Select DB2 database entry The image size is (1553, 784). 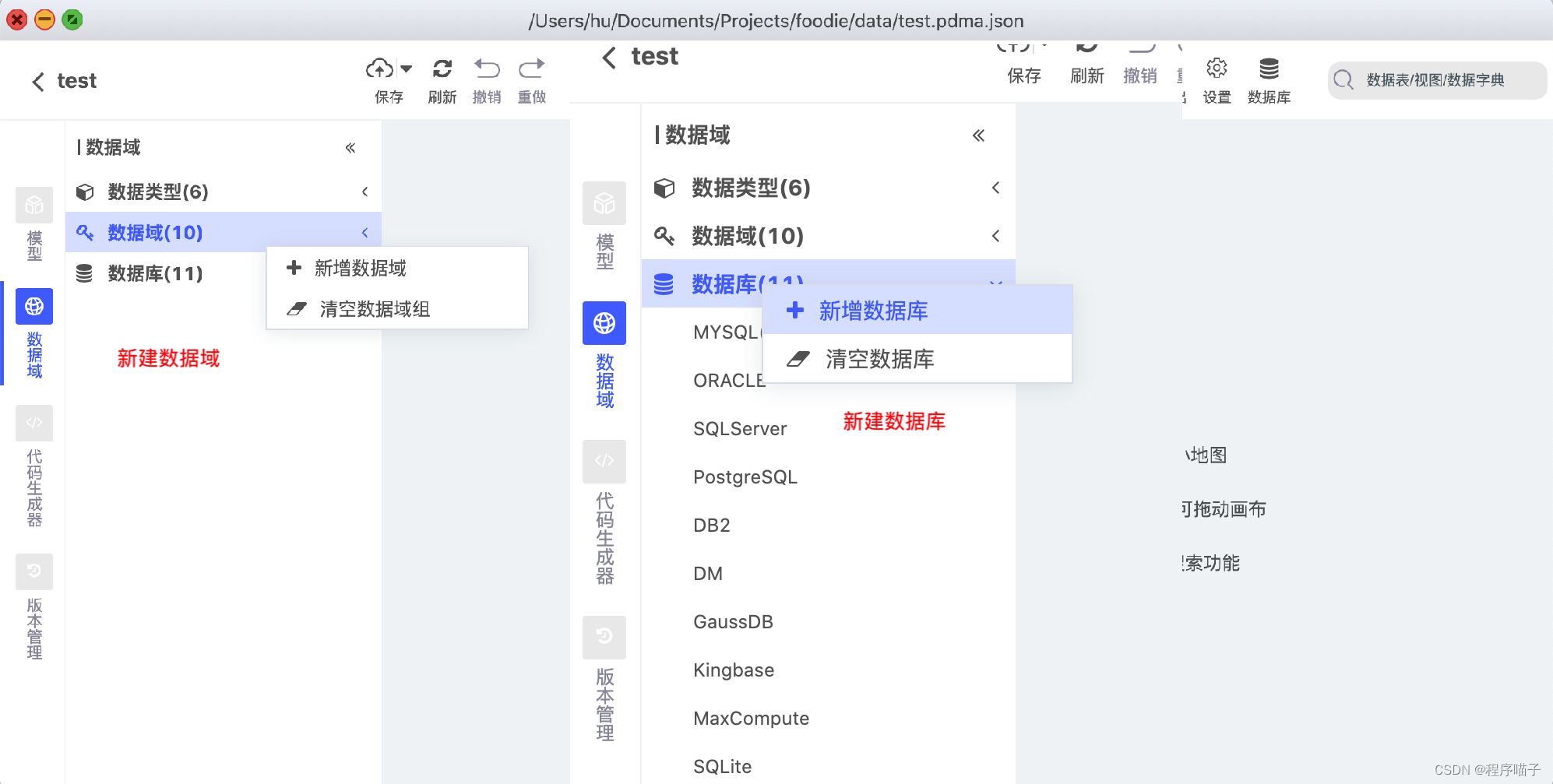pyautogui.click(x=712, y=526)
